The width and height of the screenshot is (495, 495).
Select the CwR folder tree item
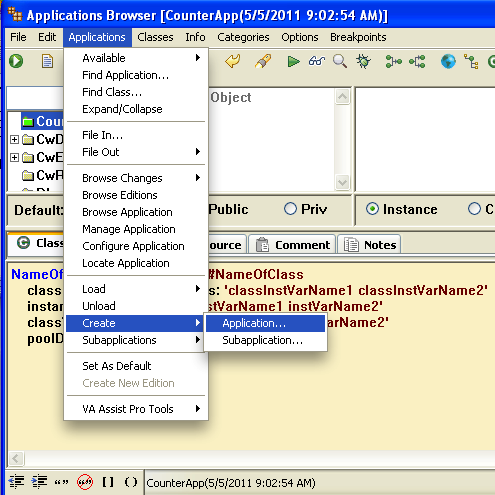click(x=42, y=175)
